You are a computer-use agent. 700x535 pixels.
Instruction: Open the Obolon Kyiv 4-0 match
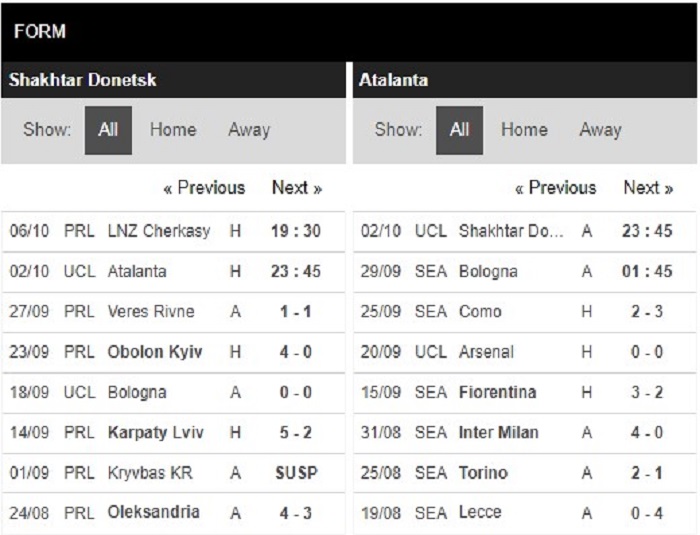pyautogui.click(x=173, y=352)
